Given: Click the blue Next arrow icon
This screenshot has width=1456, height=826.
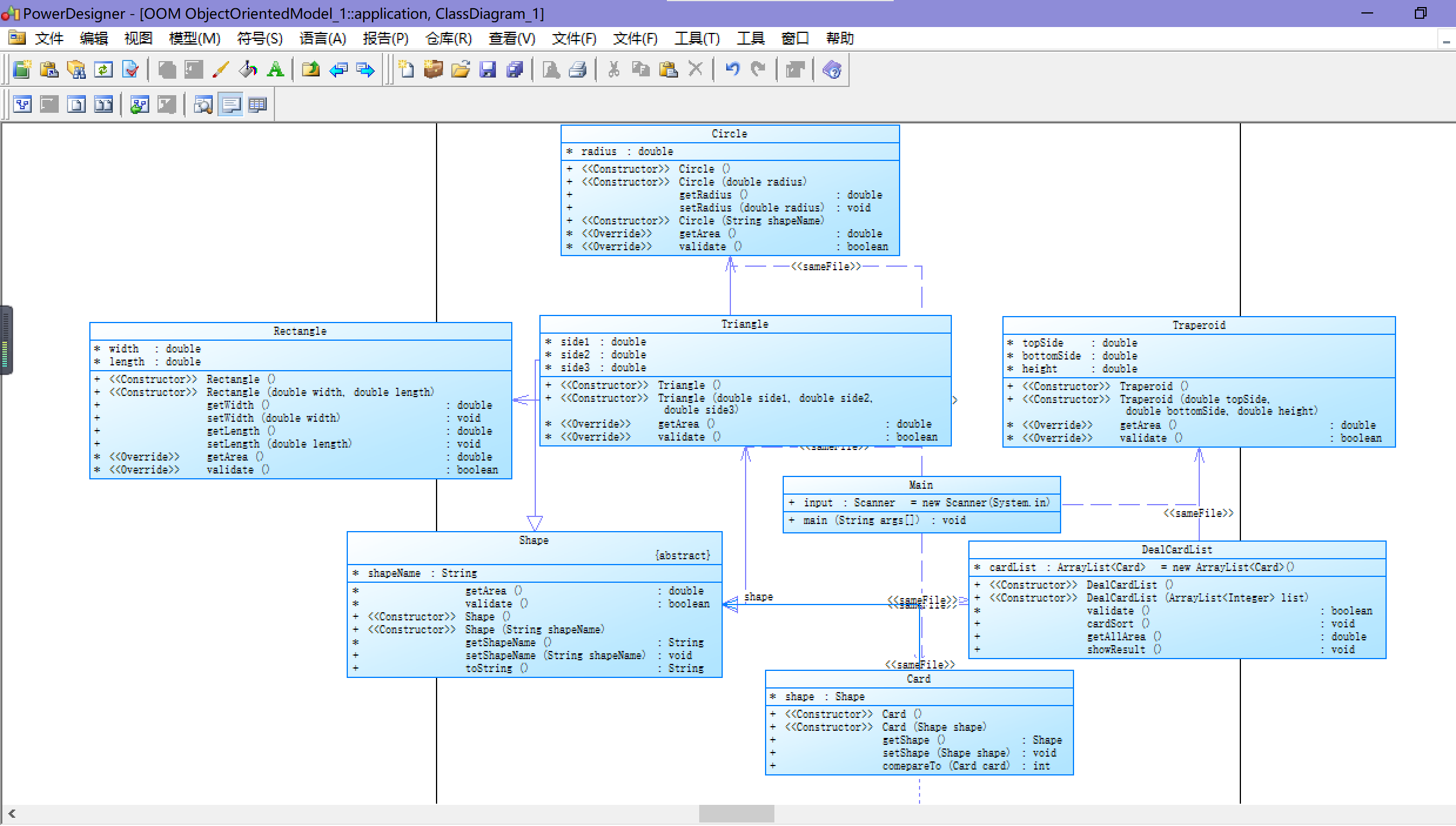Looking at the screenshot, I should click(x=365, y=70).
